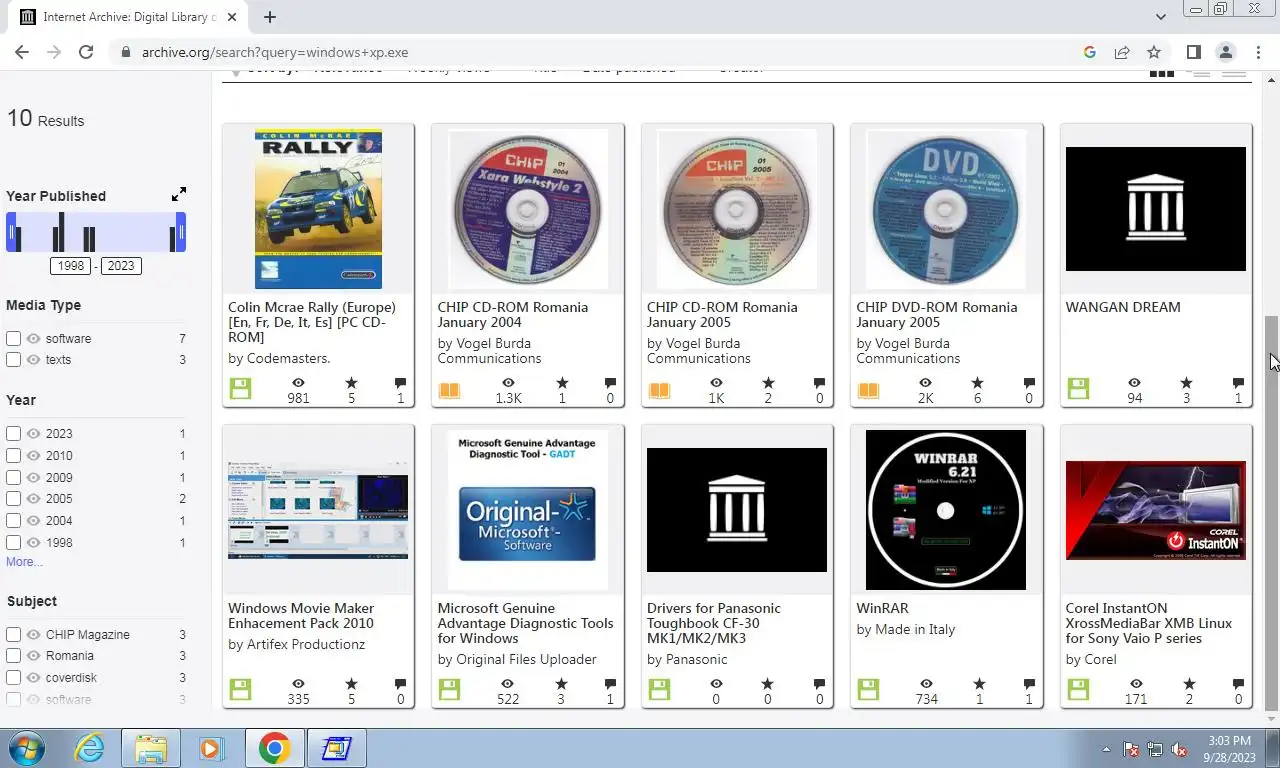Open Windows Movie Maker Enhacement Pack 2010 link
The image size is (1280, 768).
301,616
